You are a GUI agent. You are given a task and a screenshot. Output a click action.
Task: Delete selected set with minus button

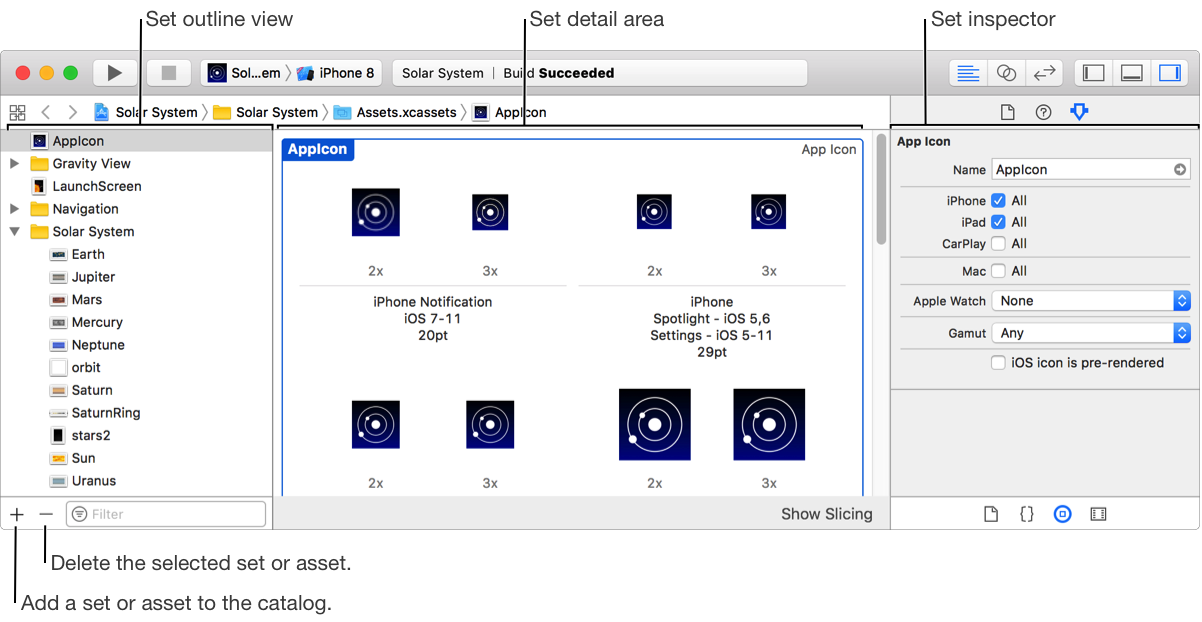[46, 514]
